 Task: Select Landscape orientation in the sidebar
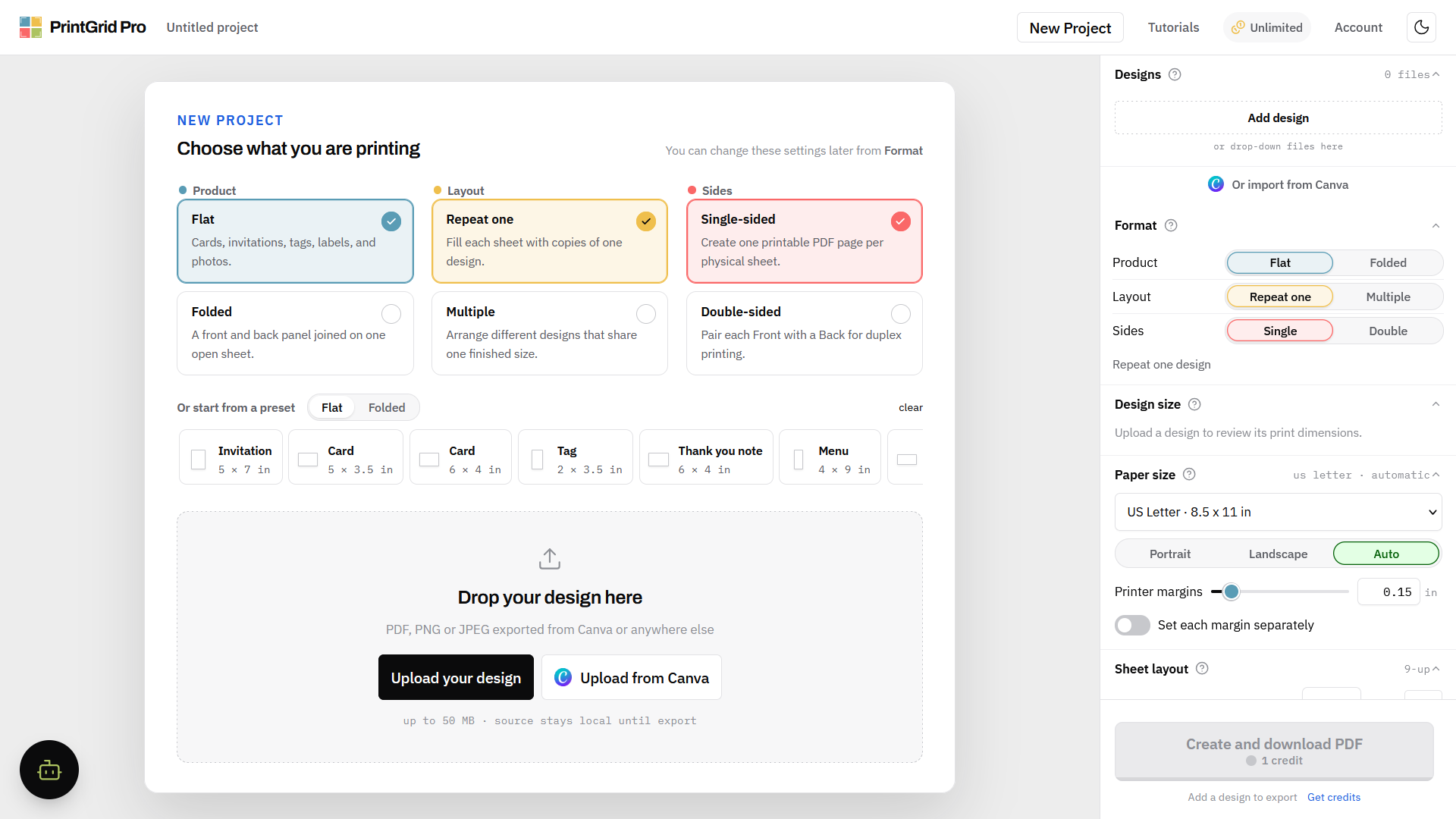(x=1278, y=554)
